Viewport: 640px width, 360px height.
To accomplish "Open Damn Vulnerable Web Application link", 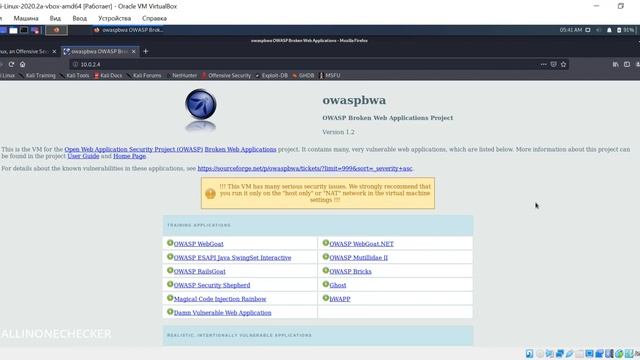I will point(222,313).
